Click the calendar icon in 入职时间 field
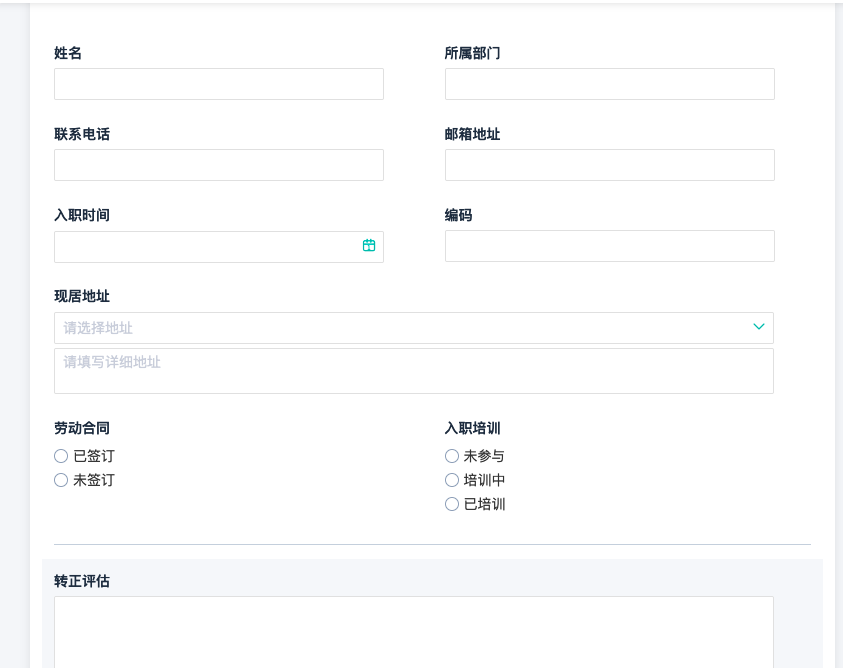Viewport: 843px width, 668px height. coord(369,246)
